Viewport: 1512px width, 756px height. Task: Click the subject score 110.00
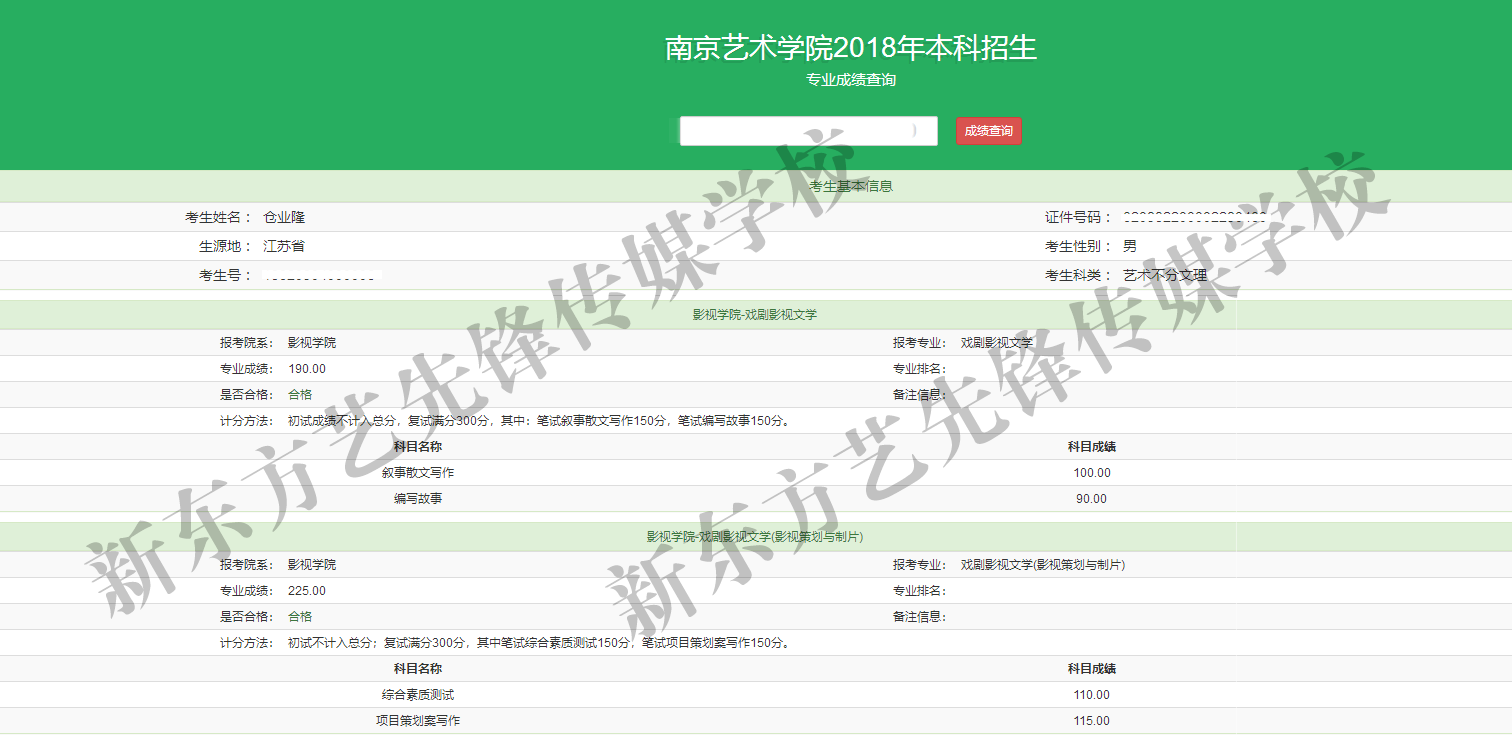pyautogui.click(x=1092, y=695)
